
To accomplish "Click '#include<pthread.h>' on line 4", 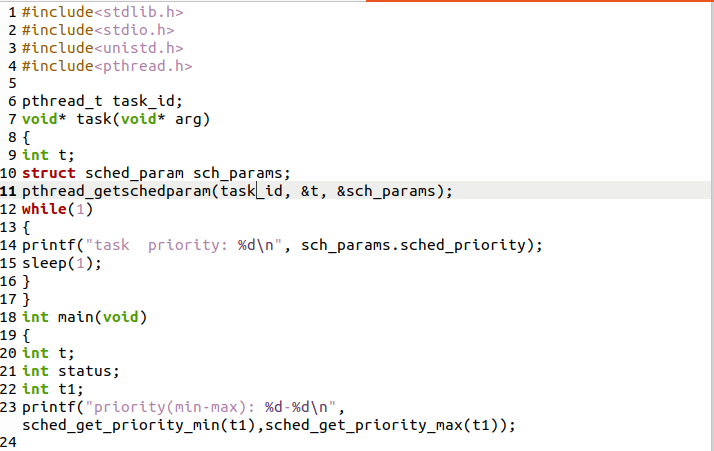I will pos(107,66).
